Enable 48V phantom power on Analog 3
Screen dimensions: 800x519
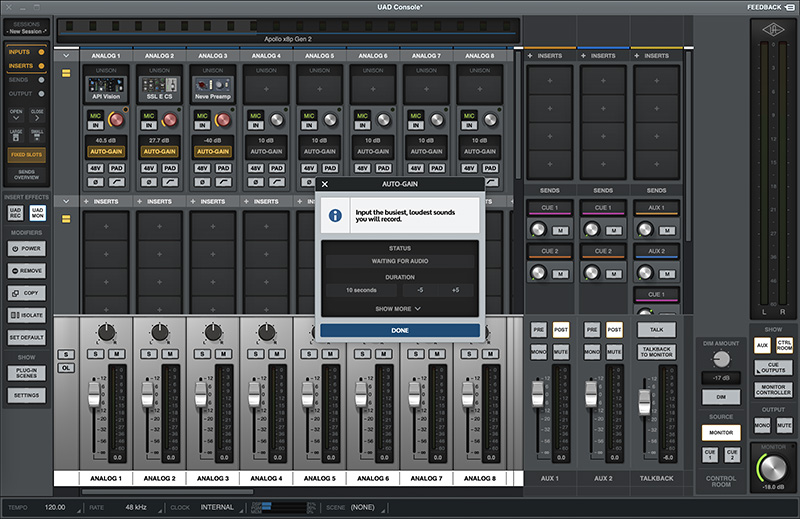pyautogui.click(x=201, y=169)
